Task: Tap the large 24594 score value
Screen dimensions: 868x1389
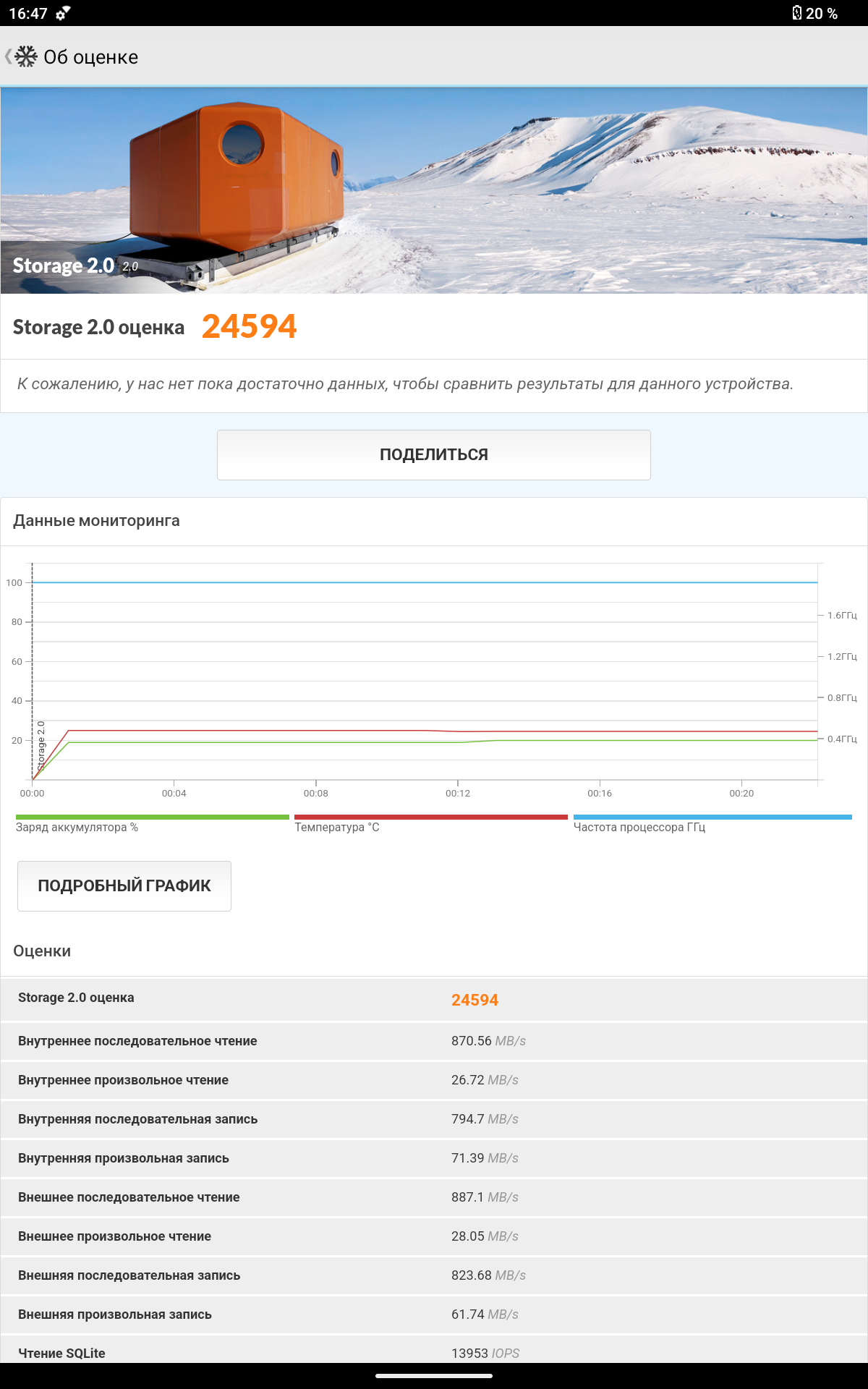Action: click(x=249, y=326)
